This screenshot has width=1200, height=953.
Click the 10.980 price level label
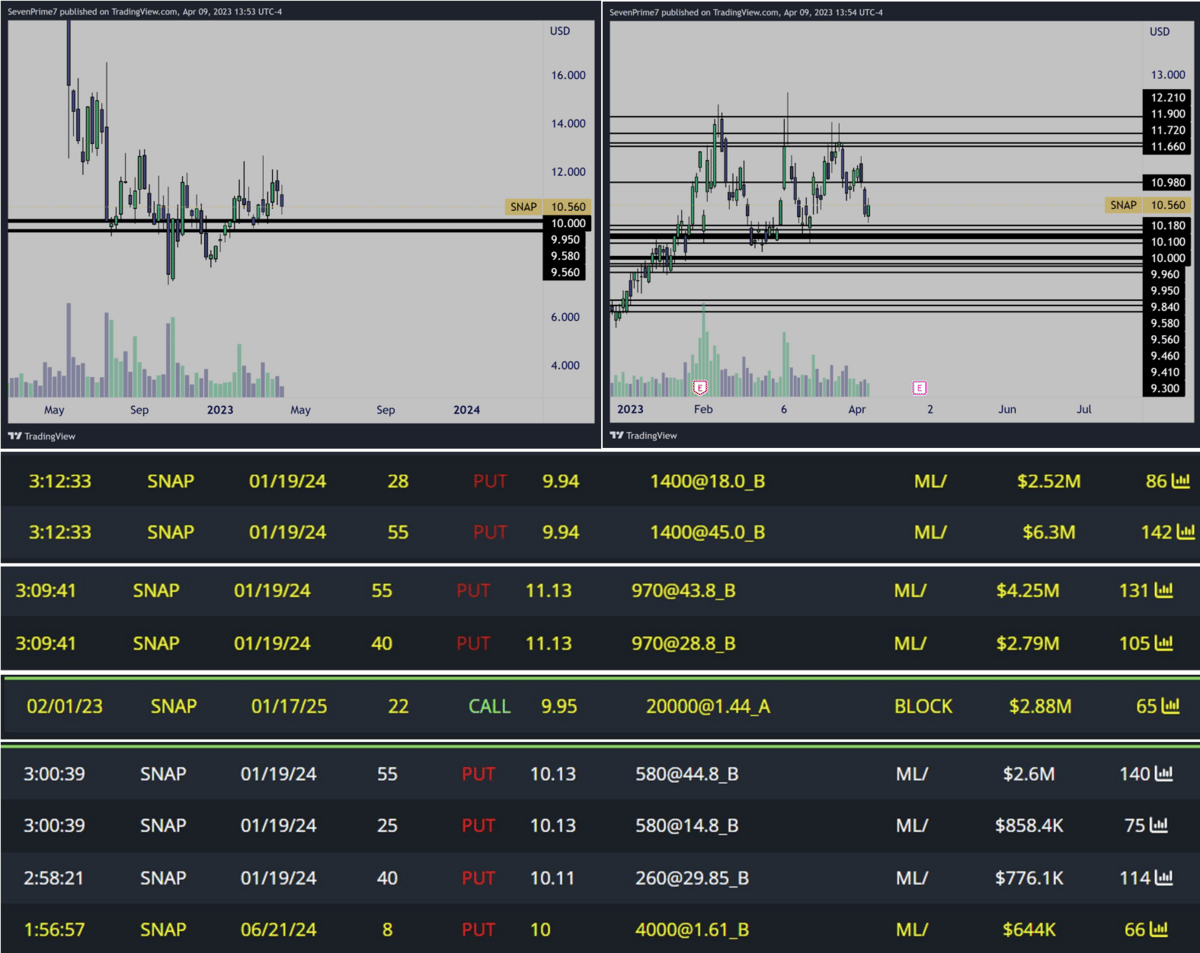(1168, 181)
